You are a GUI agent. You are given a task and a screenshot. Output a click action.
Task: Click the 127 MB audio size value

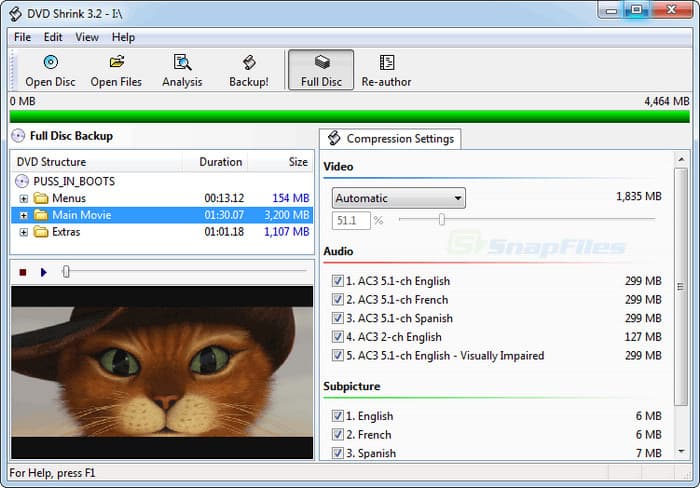[643, 337]
